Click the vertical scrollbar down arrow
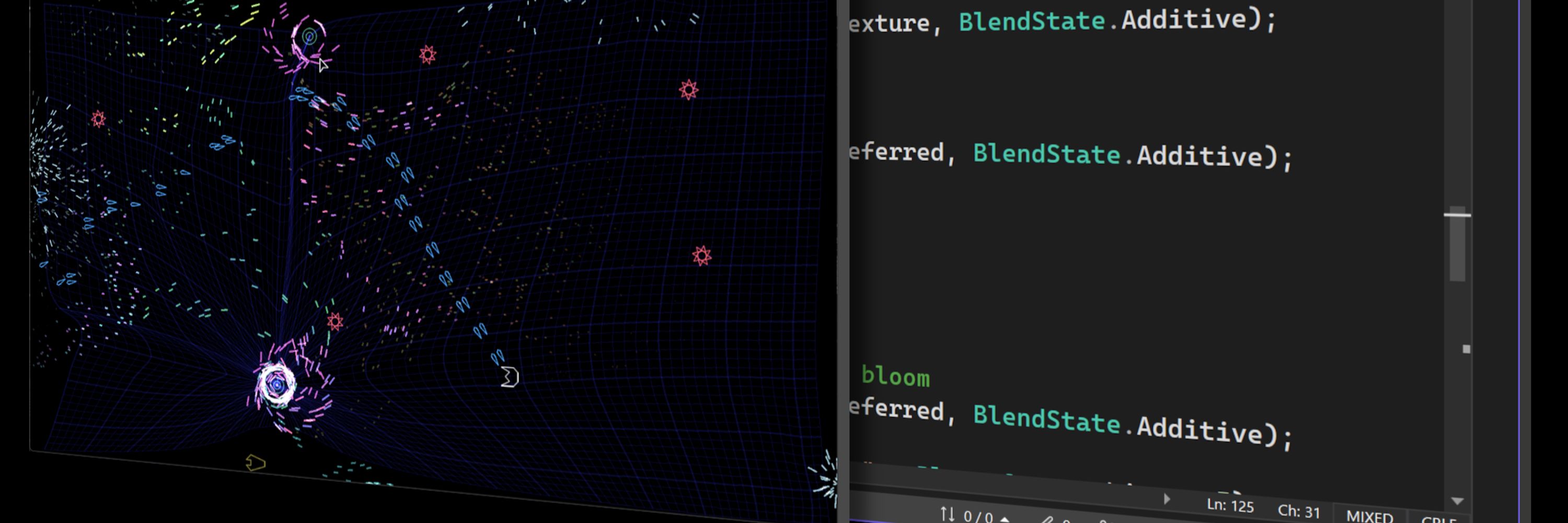Screen dimensions: 1568x523 click(x=1457, y=501)
